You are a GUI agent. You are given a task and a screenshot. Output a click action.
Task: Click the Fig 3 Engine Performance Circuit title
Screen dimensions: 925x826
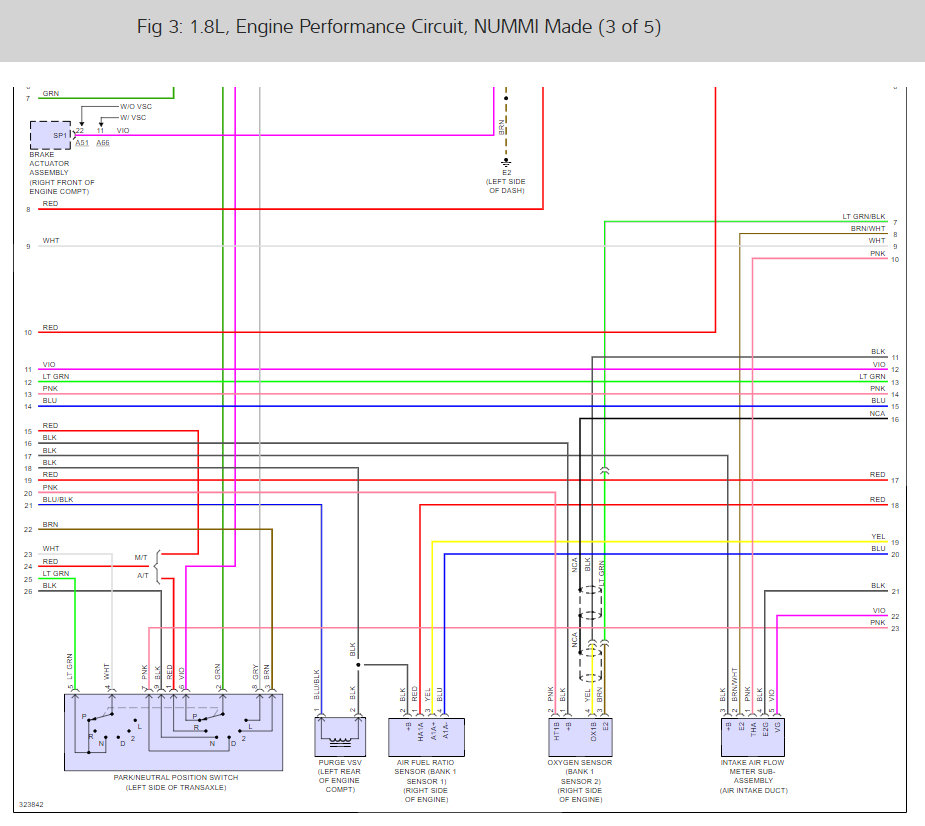tap(399, 27)
